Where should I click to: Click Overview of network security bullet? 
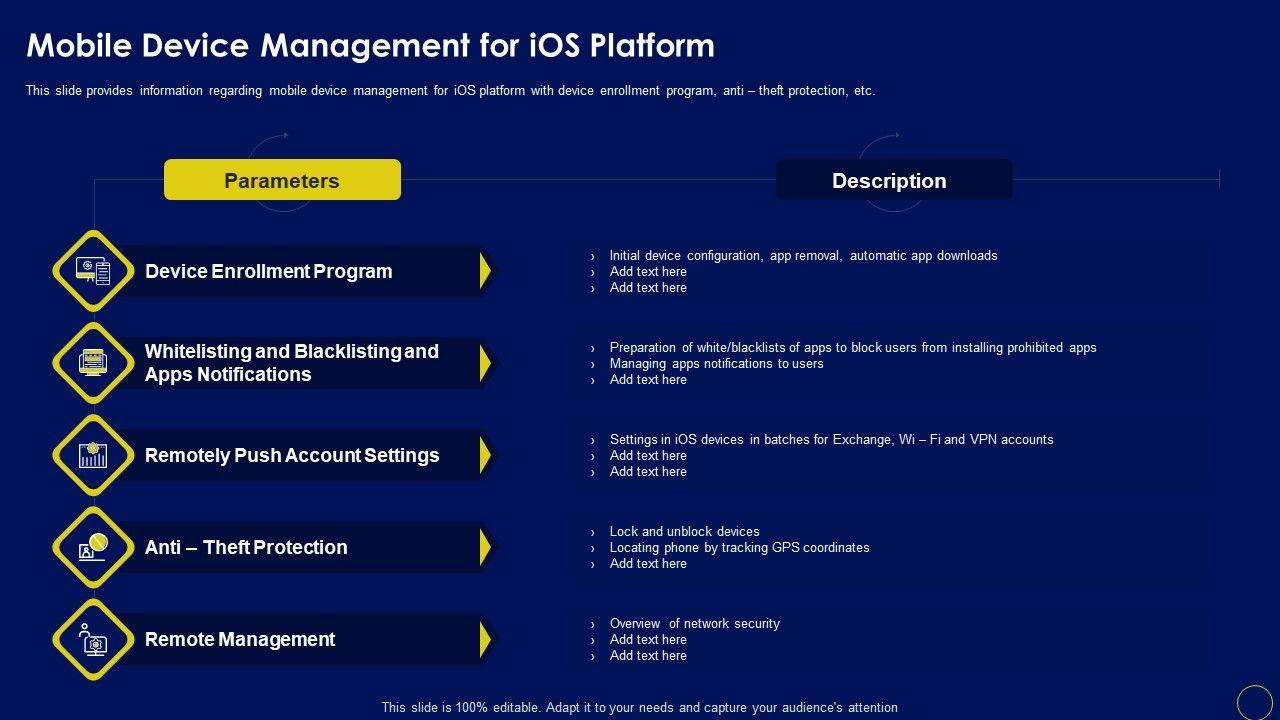694,623
